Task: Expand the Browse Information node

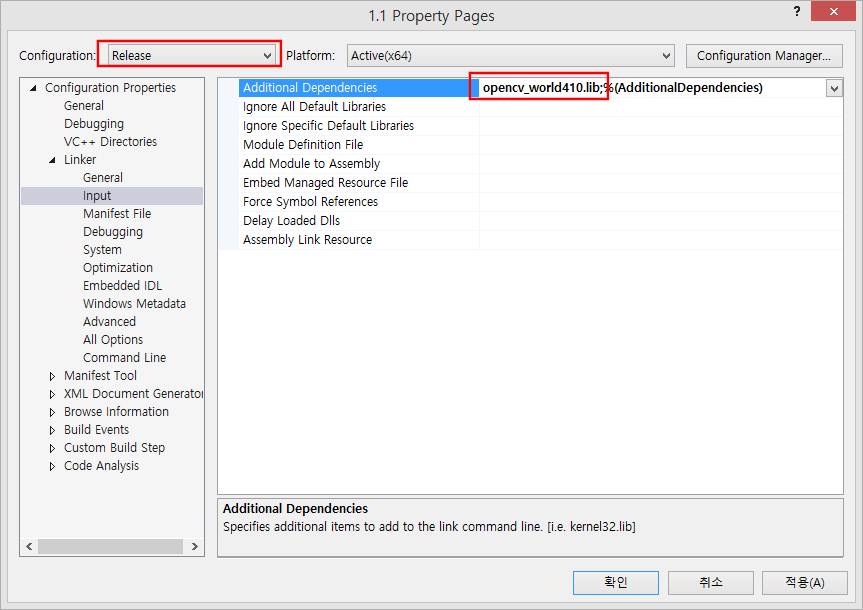Action: [x=53, y=412]
